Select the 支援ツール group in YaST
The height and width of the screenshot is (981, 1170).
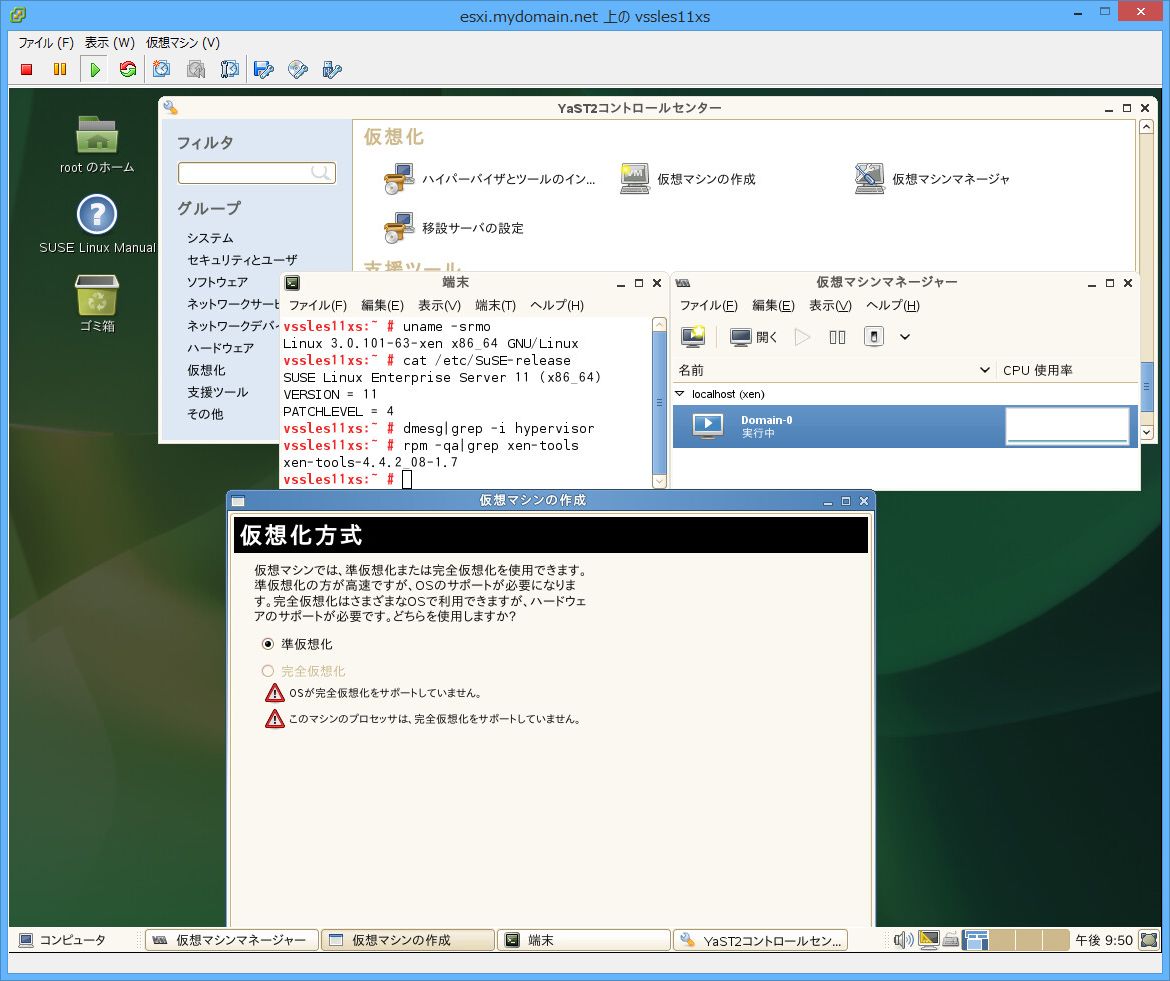[217, 392]
